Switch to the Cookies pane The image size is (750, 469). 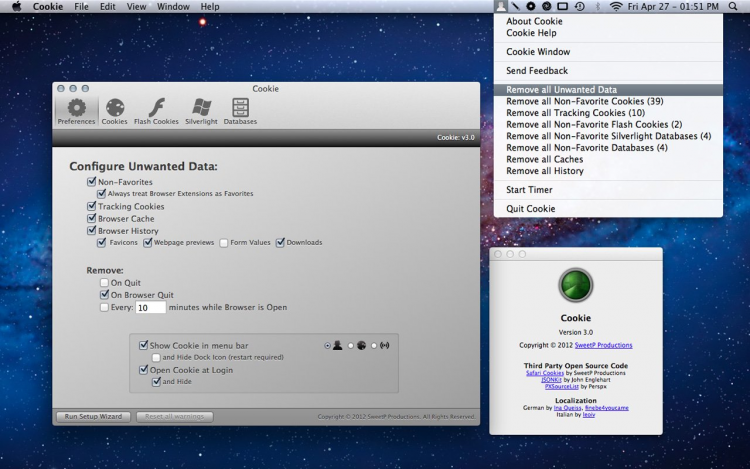114,111
